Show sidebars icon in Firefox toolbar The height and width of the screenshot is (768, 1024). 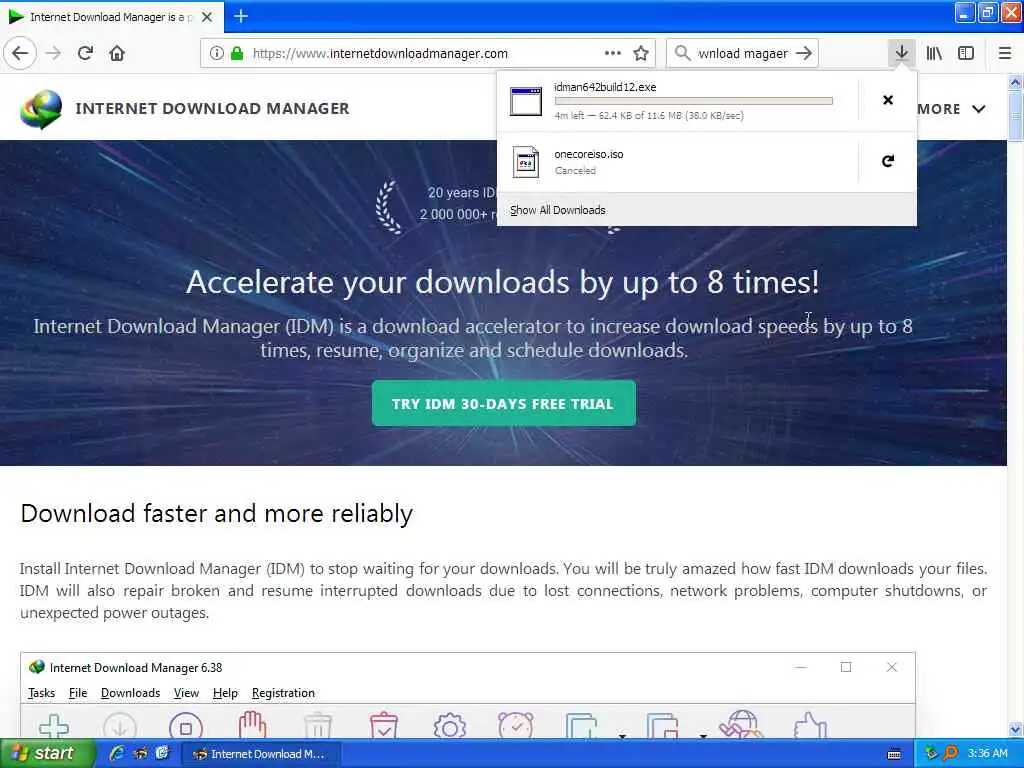coord(966,54)
